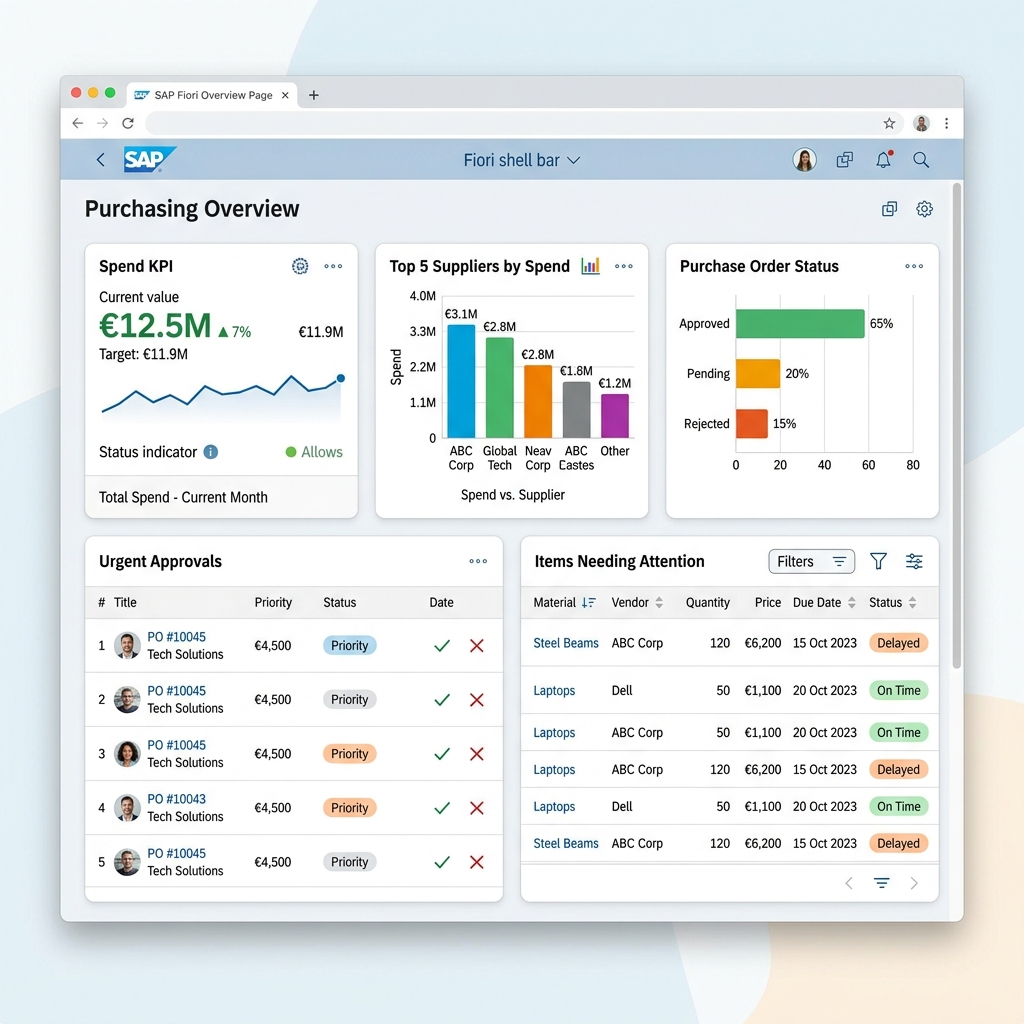Open Steel Beams link in first row
Image resolution: width=1024 pixels, height=1024 pixels.
(566, 643)
